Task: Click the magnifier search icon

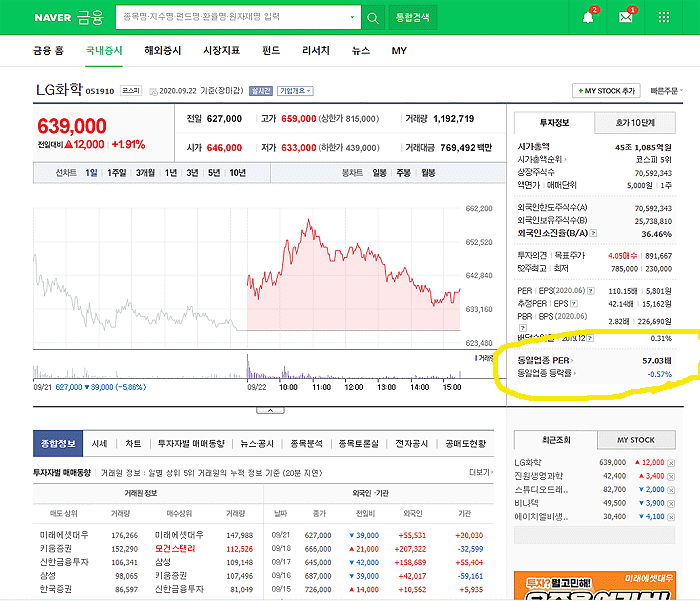Action: pos(373,18)
